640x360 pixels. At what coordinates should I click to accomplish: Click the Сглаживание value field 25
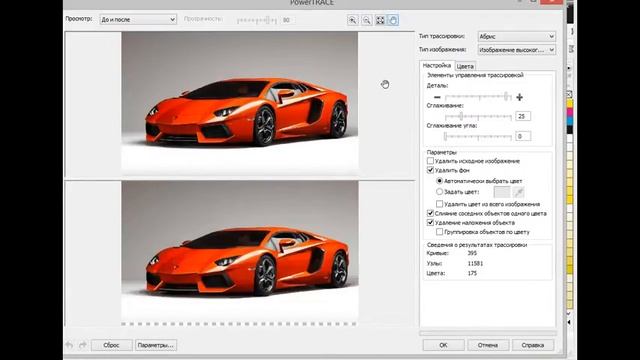[523, 116]
